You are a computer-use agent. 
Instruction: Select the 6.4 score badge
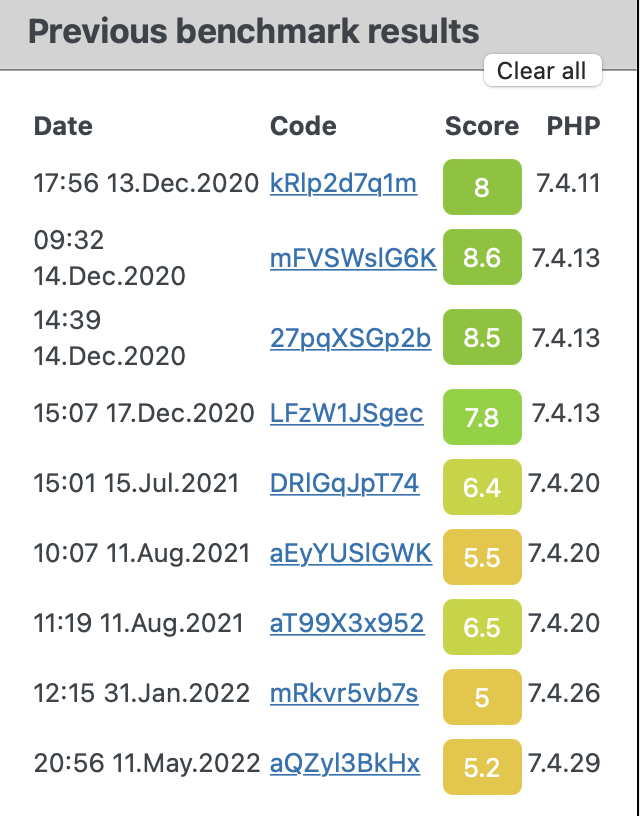(482, 487)
